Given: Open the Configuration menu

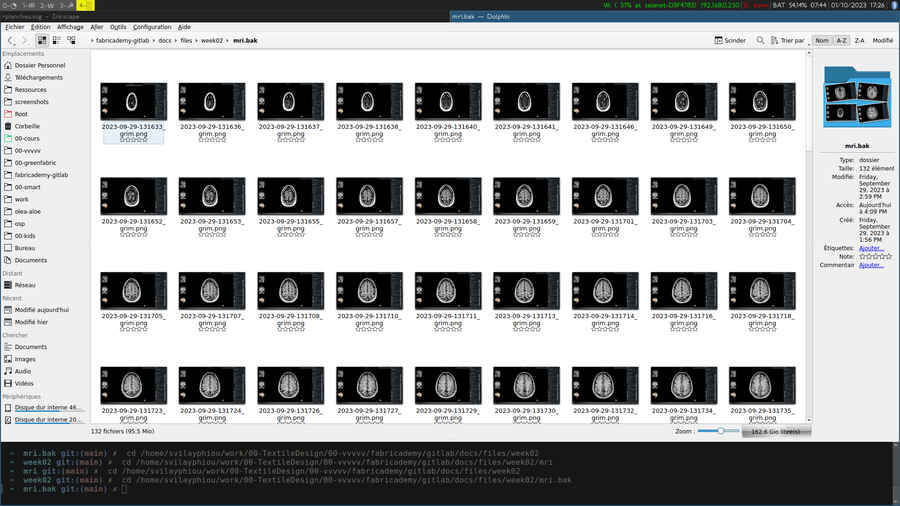Looking at the screenshot, I should click(152, 27).
